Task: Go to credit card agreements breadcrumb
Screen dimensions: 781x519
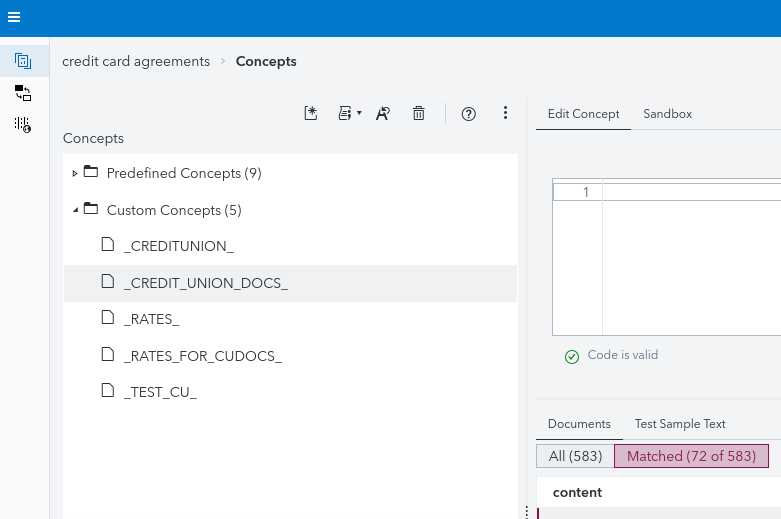Action: (136, 61)
